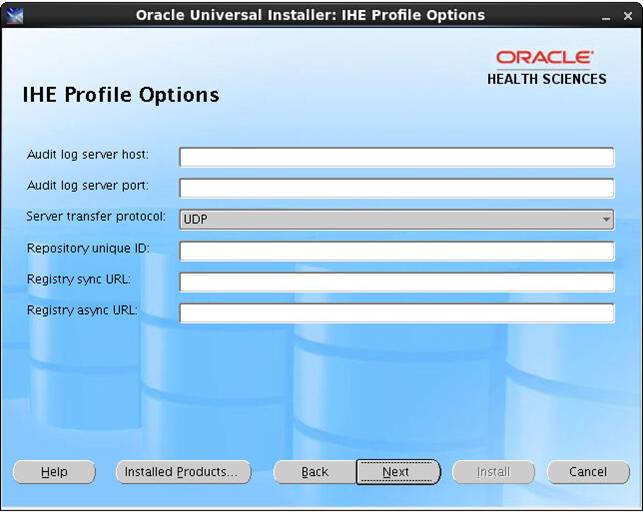This screenshot has height=512, width=643.
Task: Proceed with the Next button
Action: click(398, 472)
